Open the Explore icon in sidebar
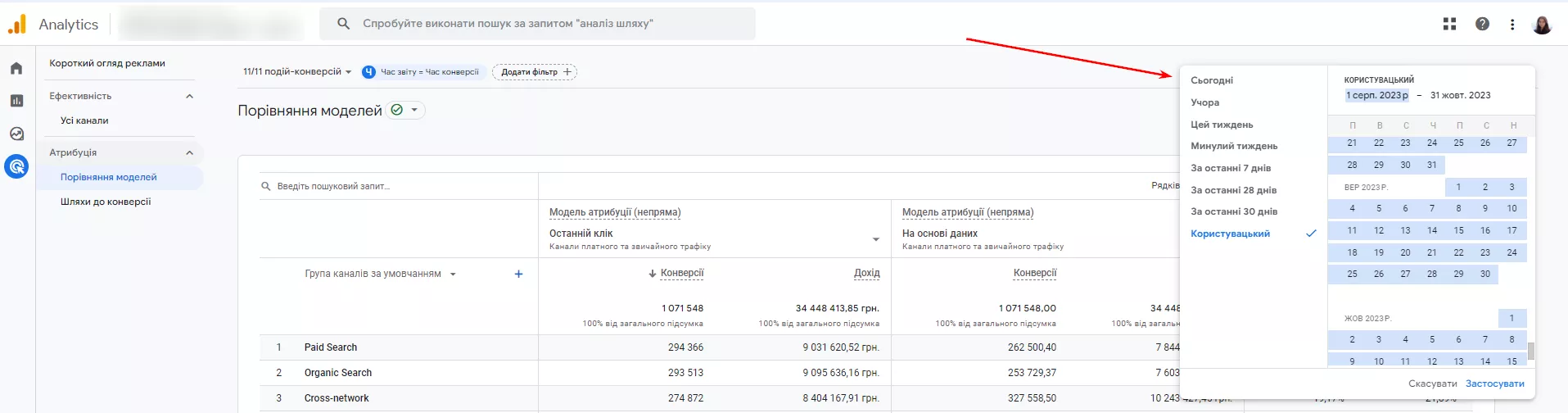Viewport: 1568px width, 413px height. point(16,134)
